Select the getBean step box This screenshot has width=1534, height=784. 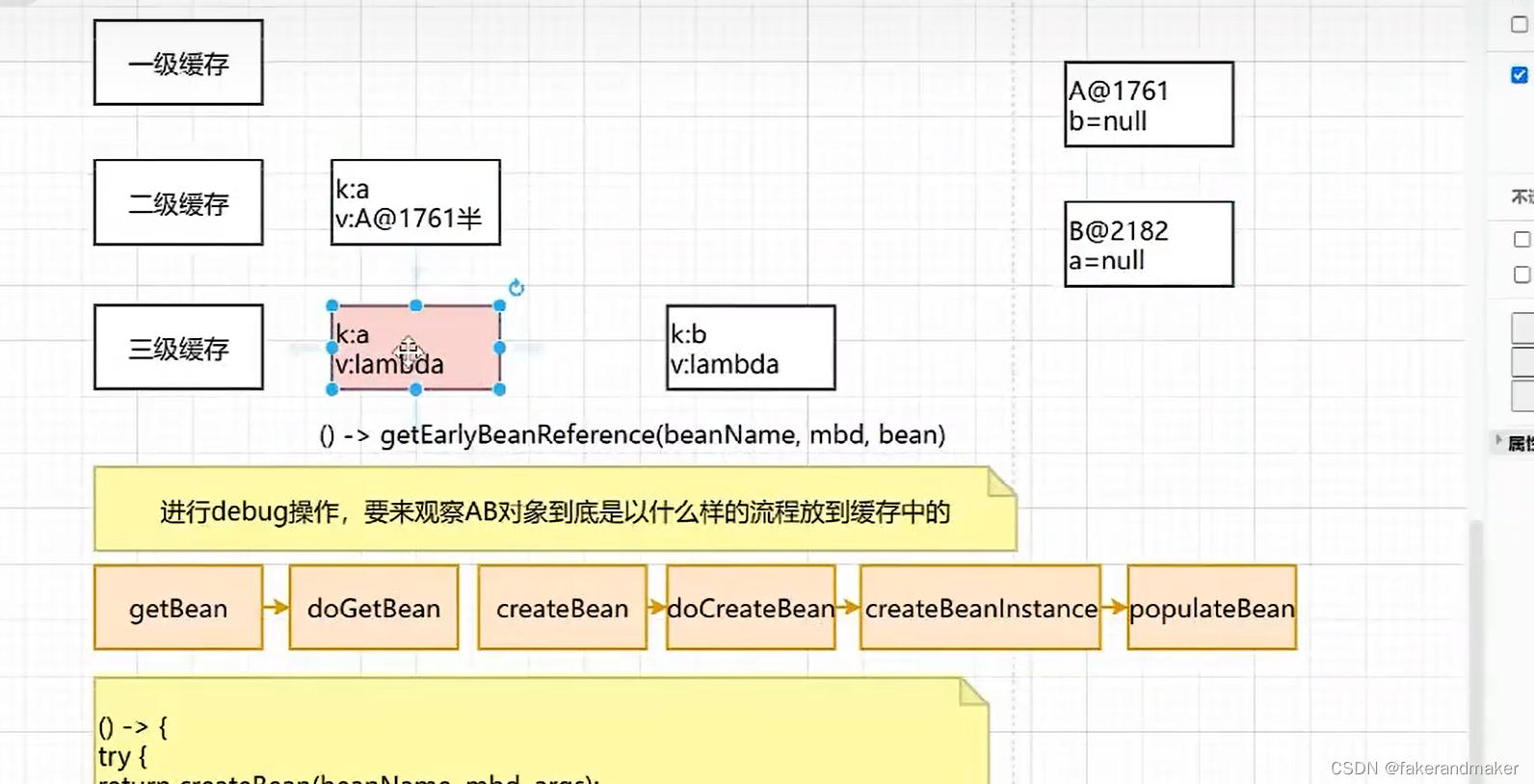(x=178, y=608)
